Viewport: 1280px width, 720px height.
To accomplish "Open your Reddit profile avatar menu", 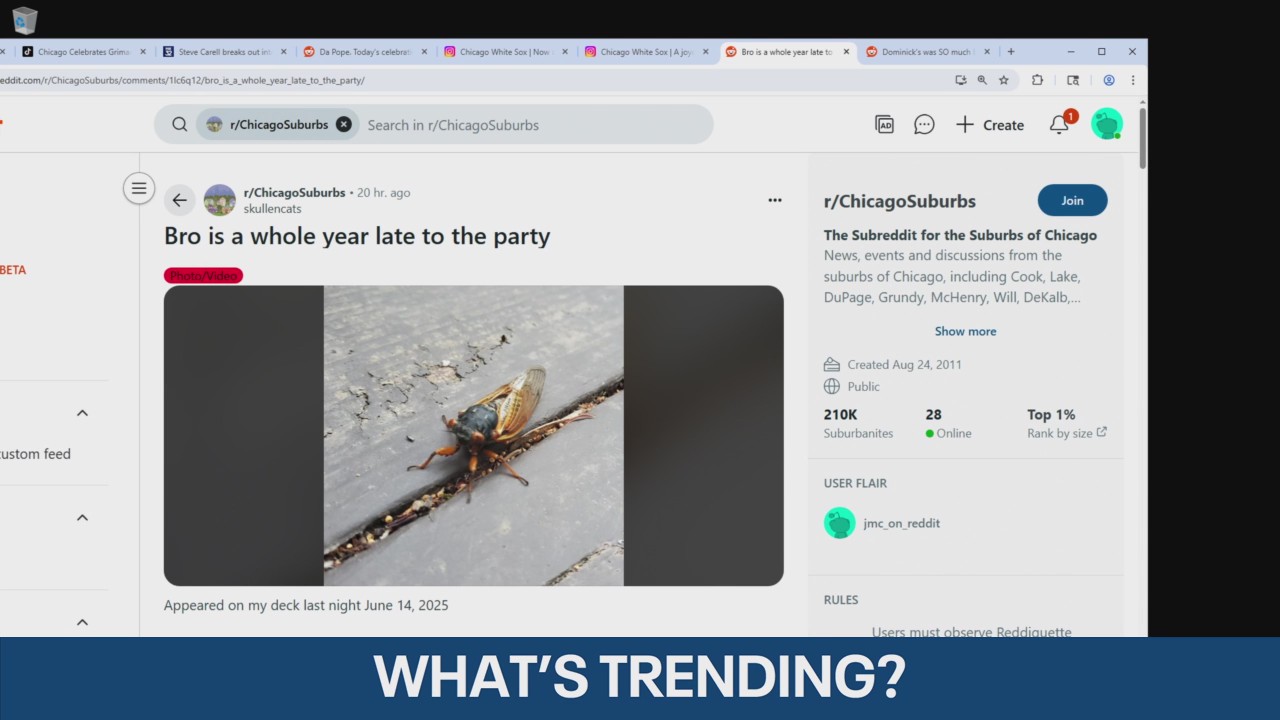I will pyautogui.click(x=1107, y=124).
